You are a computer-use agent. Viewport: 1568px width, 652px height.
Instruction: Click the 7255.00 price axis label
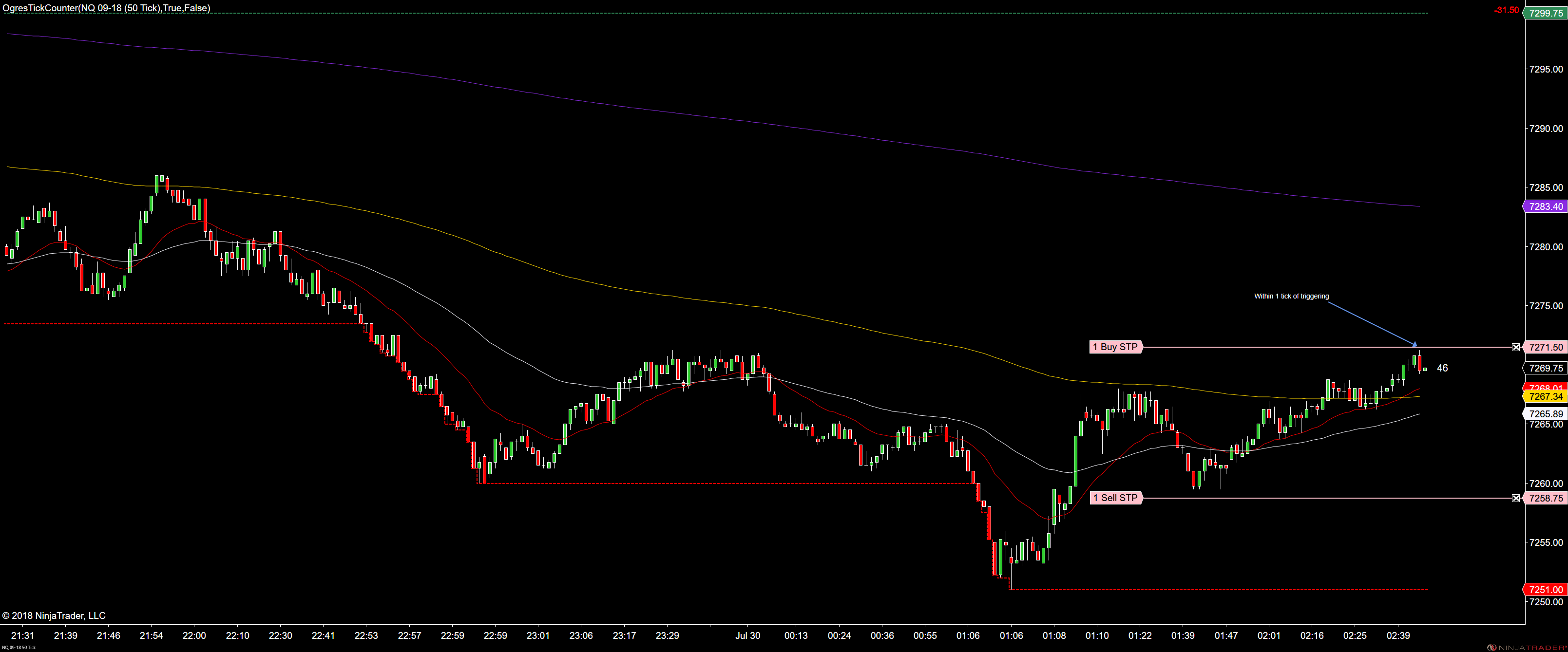coord(1546,542)
